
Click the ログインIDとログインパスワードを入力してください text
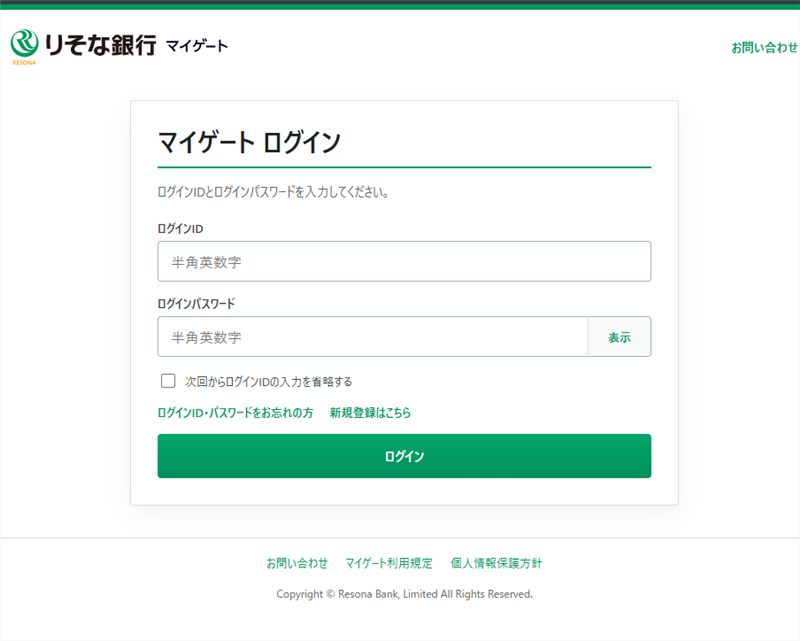273,192
